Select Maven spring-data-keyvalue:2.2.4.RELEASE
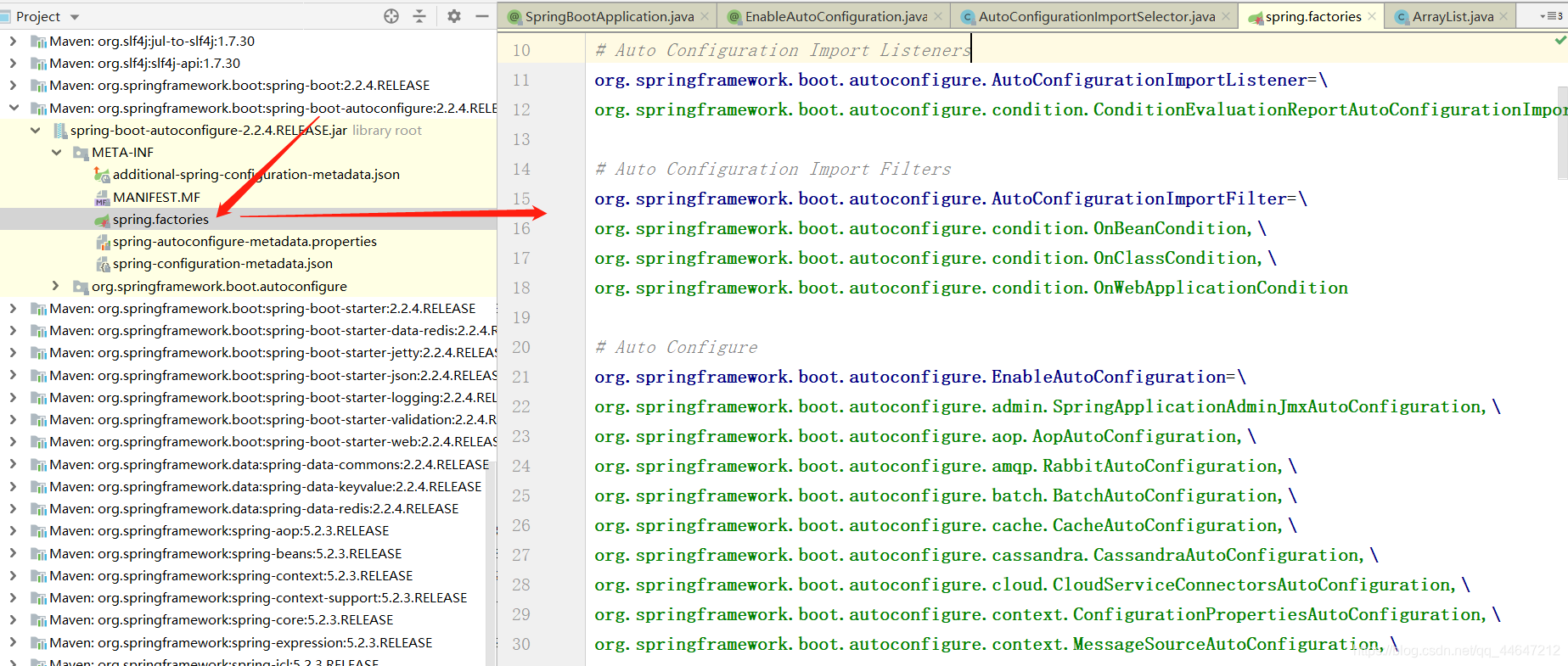The image size is (1568, 666). point(265,486)
